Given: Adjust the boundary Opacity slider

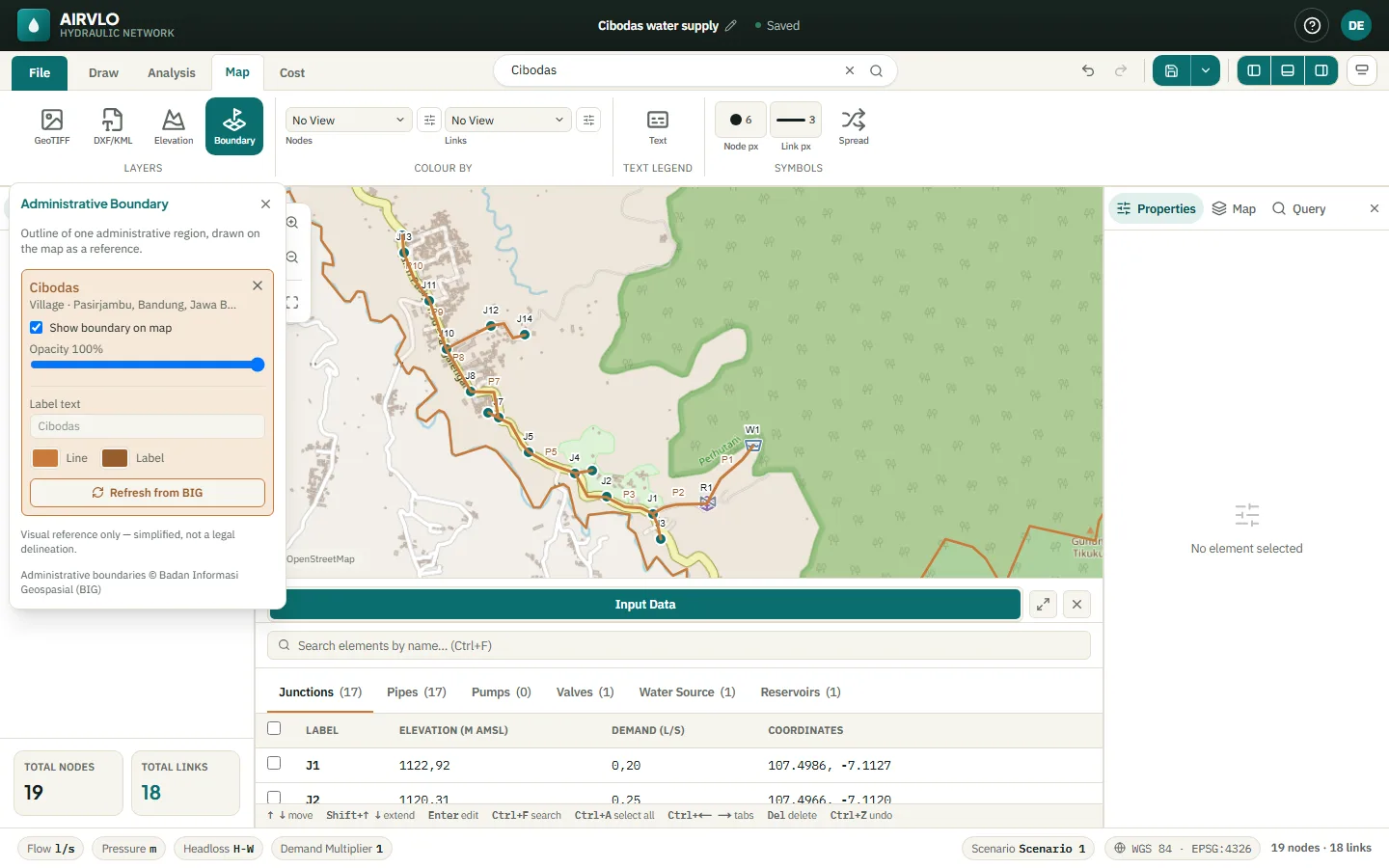Looking at the screenshot, I should tap(148, 365).
